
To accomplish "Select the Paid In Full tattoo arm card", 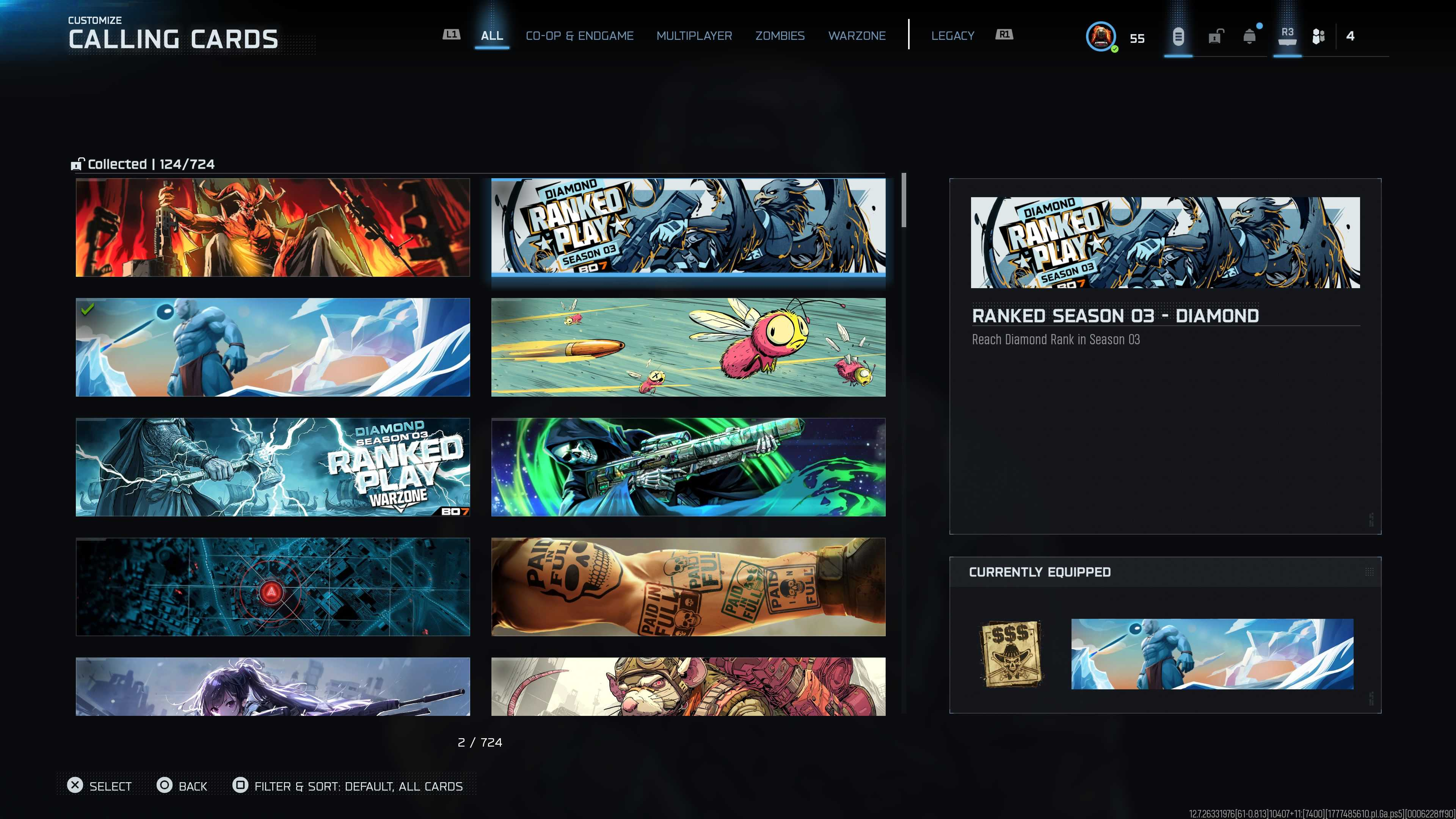I will pyautogui.click(x=689, y=587).
